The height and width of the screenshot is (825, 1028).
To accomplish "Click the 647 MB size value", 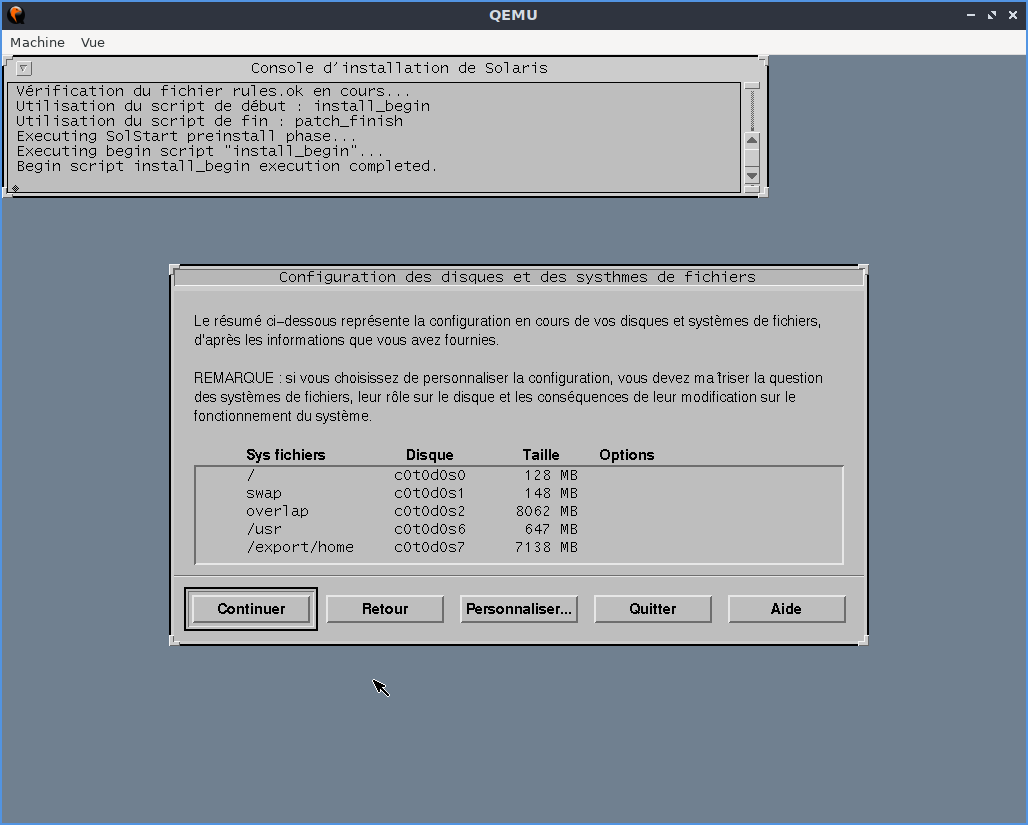I will click(x=551, y=529).
